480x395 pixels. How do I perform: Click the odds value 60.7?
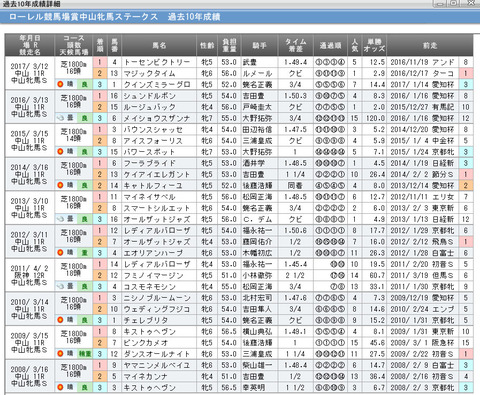(377, 275)
